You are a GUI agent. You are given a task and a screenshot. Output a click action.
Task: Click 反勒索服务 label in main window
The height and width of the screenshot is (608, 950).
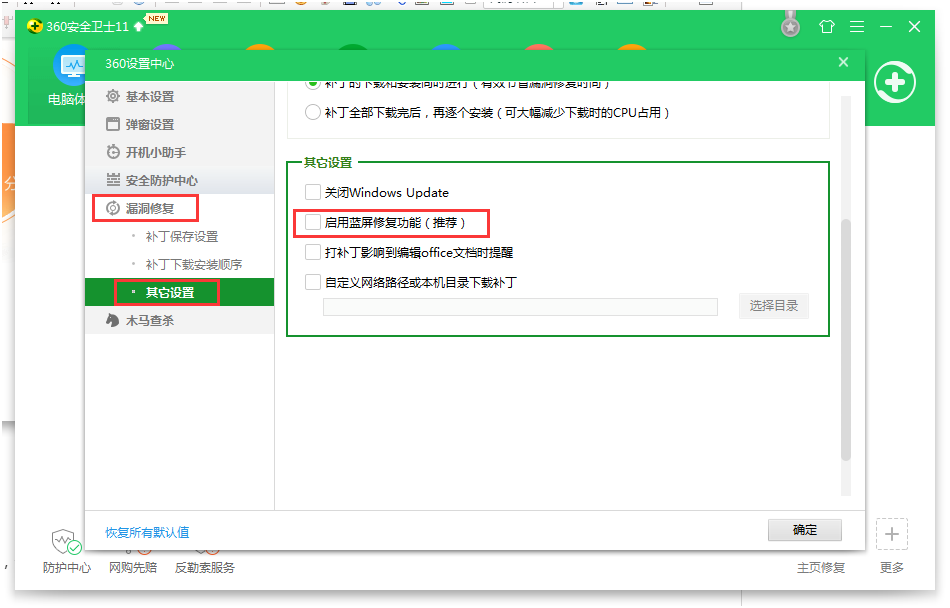click(x=205, y=567)
